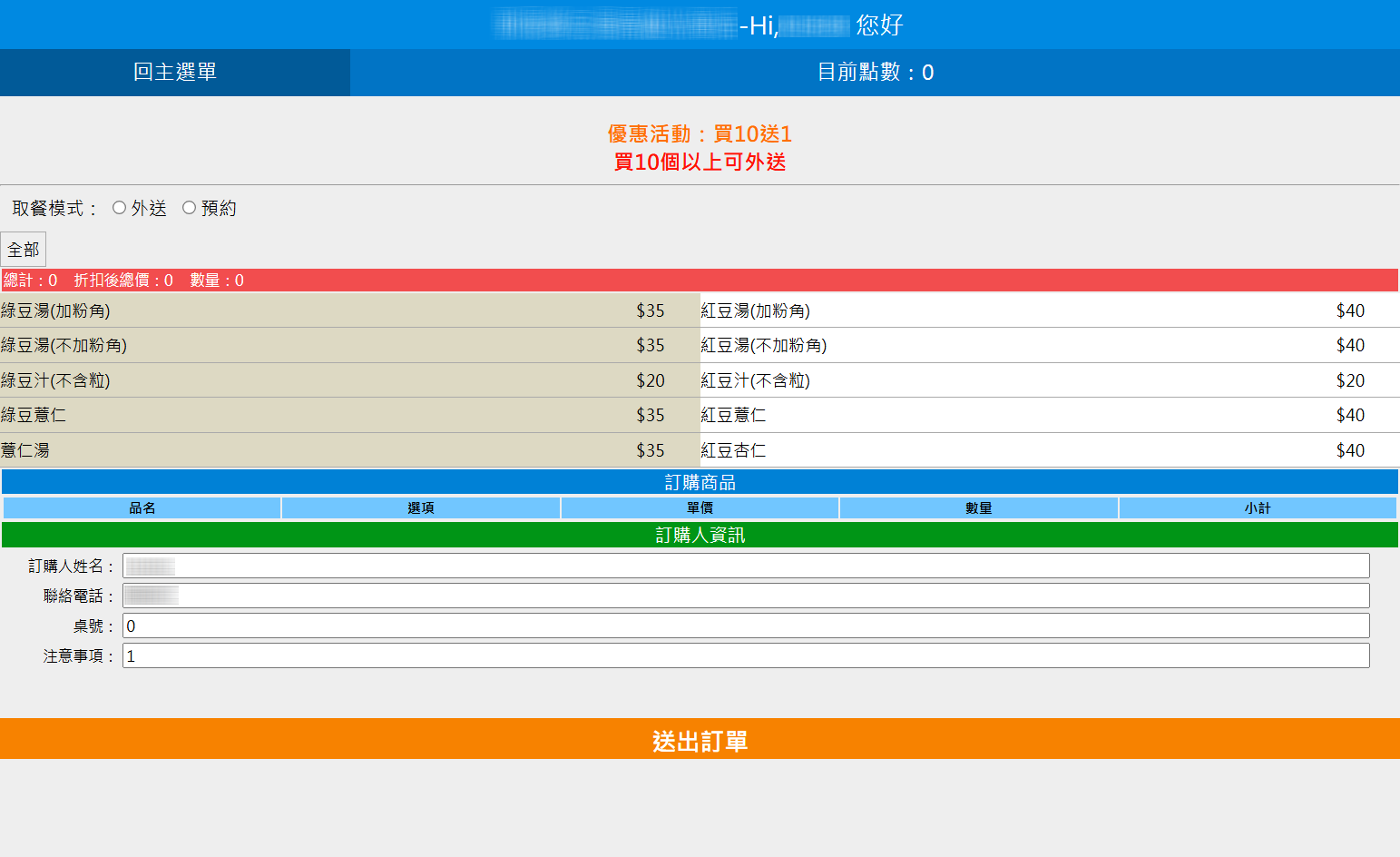Viewport: 1400px width, 857px height.
Task: Click the 聯絡電話 input field
Action: (746, 596)
